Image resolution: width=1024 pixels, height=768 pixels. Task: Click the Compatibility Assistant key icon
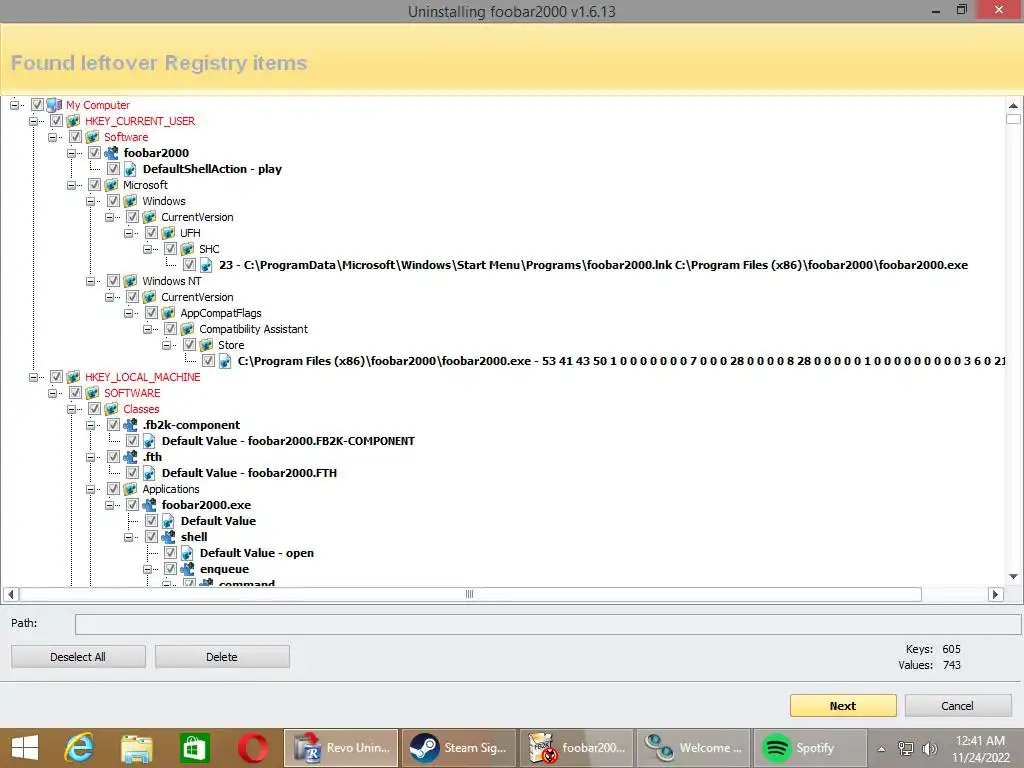pyautogui.click(x=187, y=329)
